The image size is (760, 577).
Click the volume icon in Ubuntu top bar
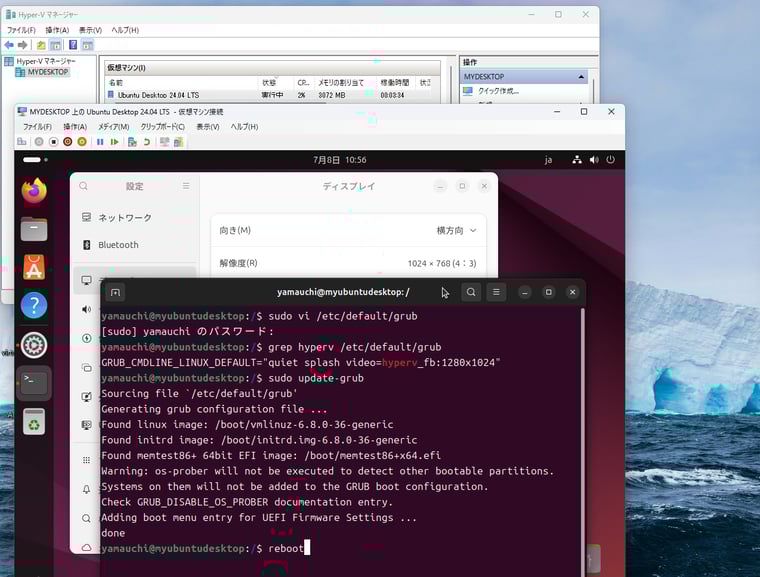[x=594, y=160]
